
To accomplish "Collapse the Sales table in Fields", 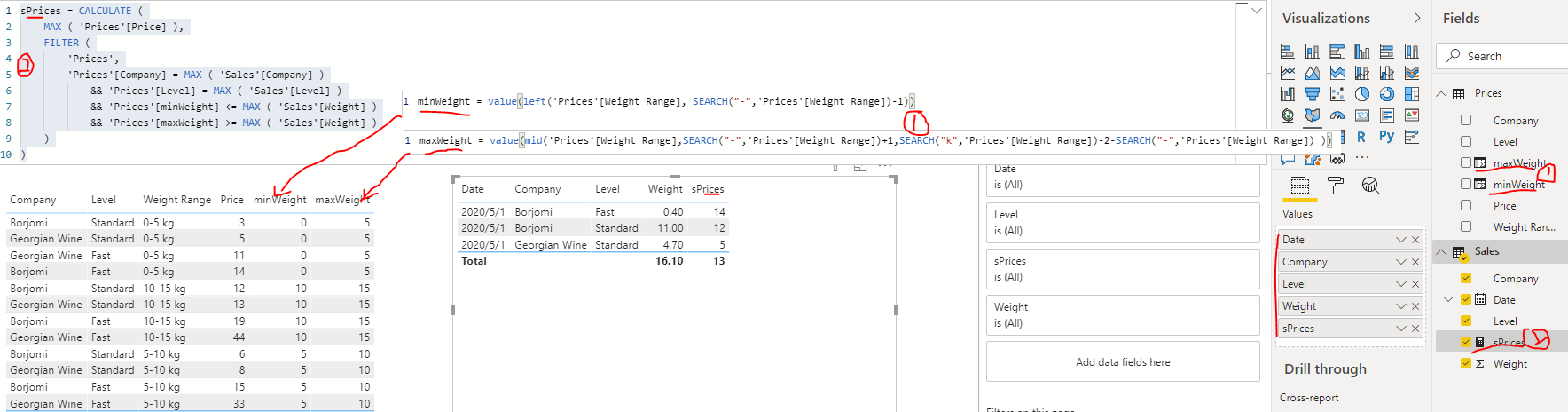I will click(x=1441, y=252).
